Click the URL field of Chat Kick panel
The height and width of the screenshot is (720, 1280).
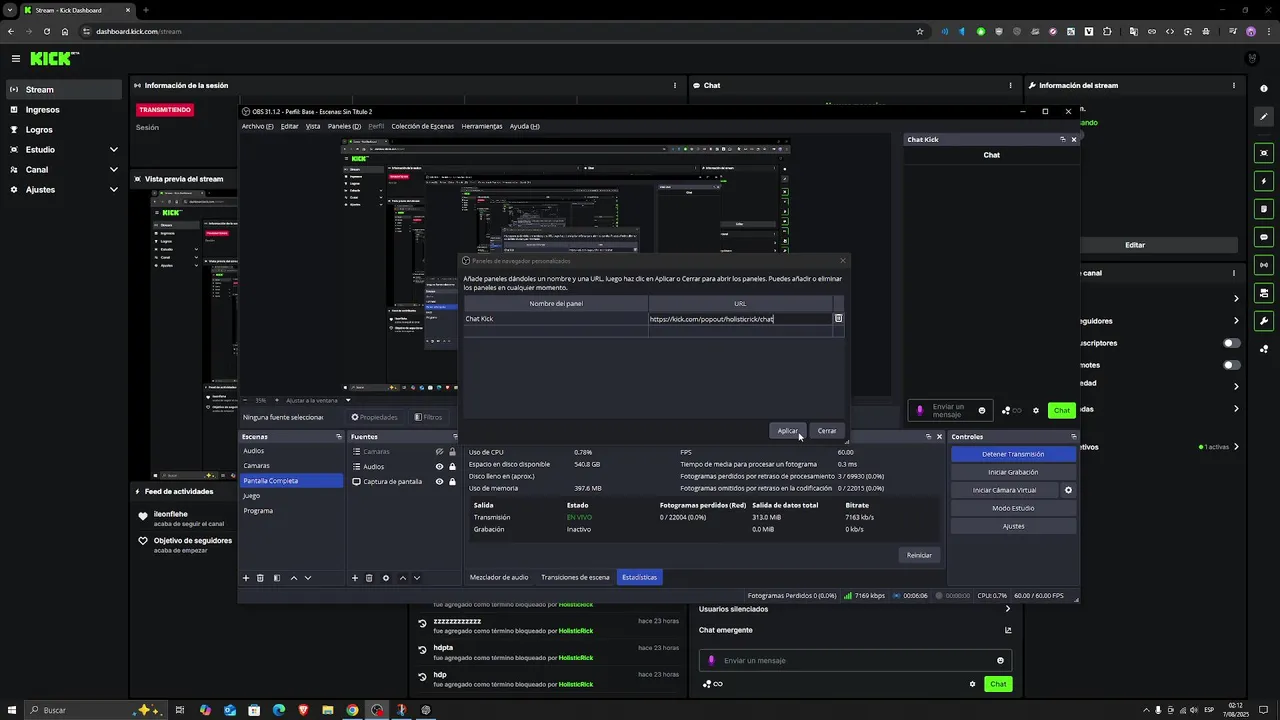pyautogui.click(x=740, y=319)
